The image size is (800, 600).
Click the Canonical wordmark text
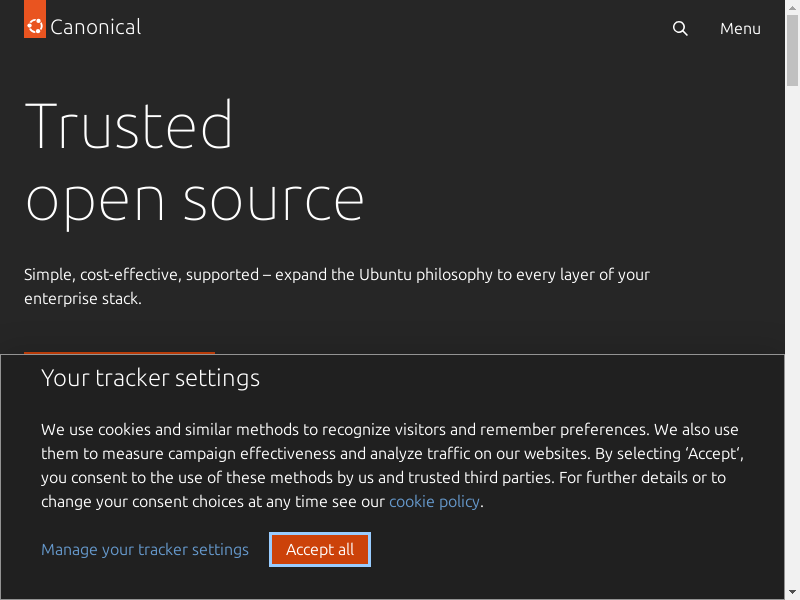point(96,28)
